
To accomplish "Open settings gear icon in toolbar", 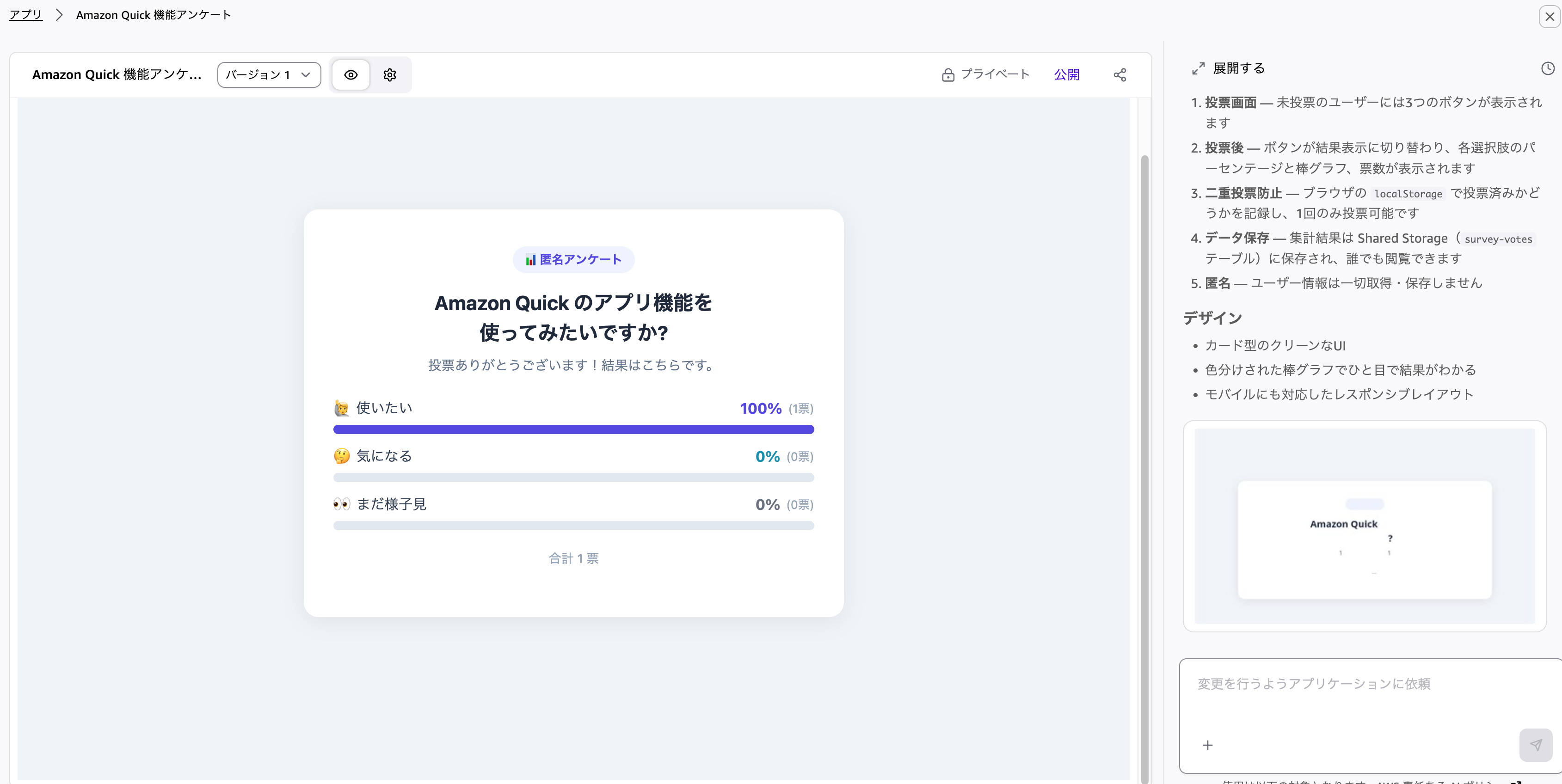I will click(389, 74).
